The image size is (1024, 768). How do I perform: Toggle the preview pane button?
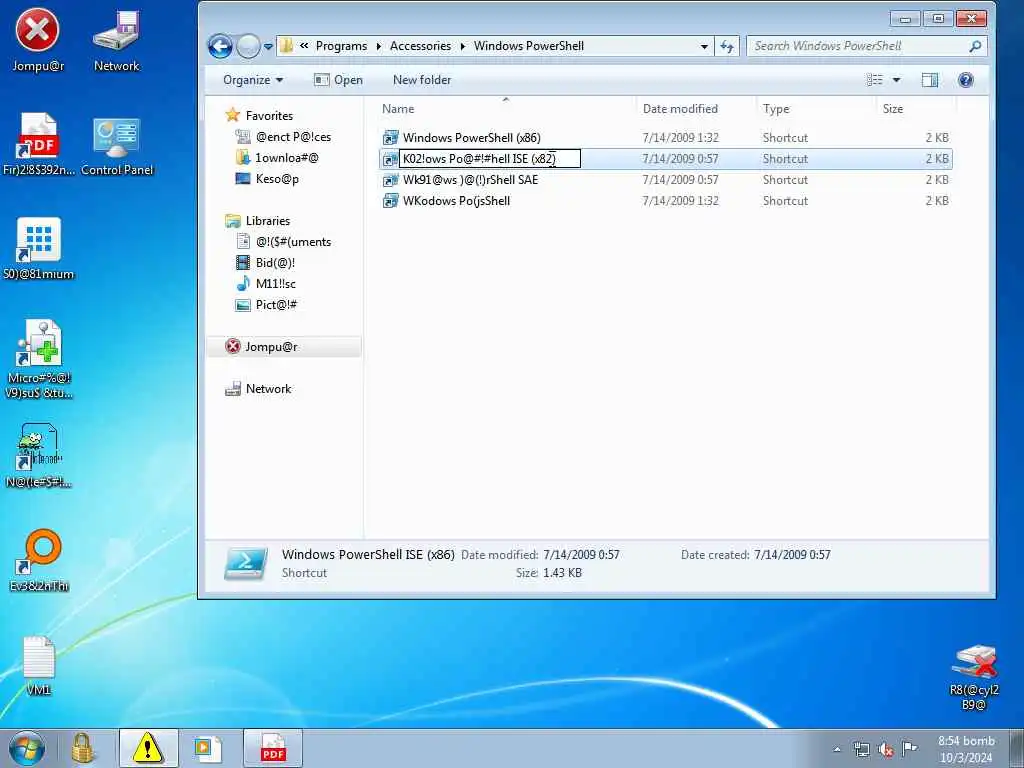coord(930,80)
